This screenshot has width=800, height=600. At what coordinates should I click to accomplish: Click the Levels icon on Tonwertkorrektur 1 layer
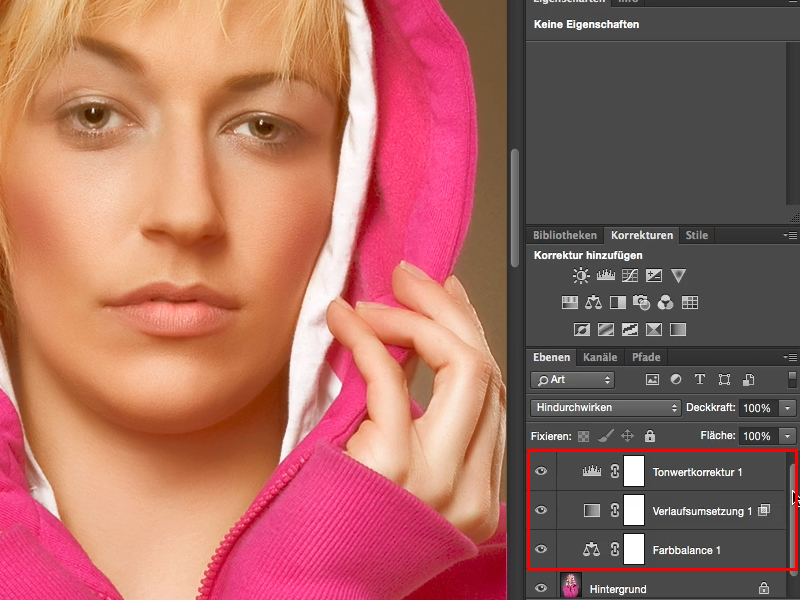click(x=592, y=471)
